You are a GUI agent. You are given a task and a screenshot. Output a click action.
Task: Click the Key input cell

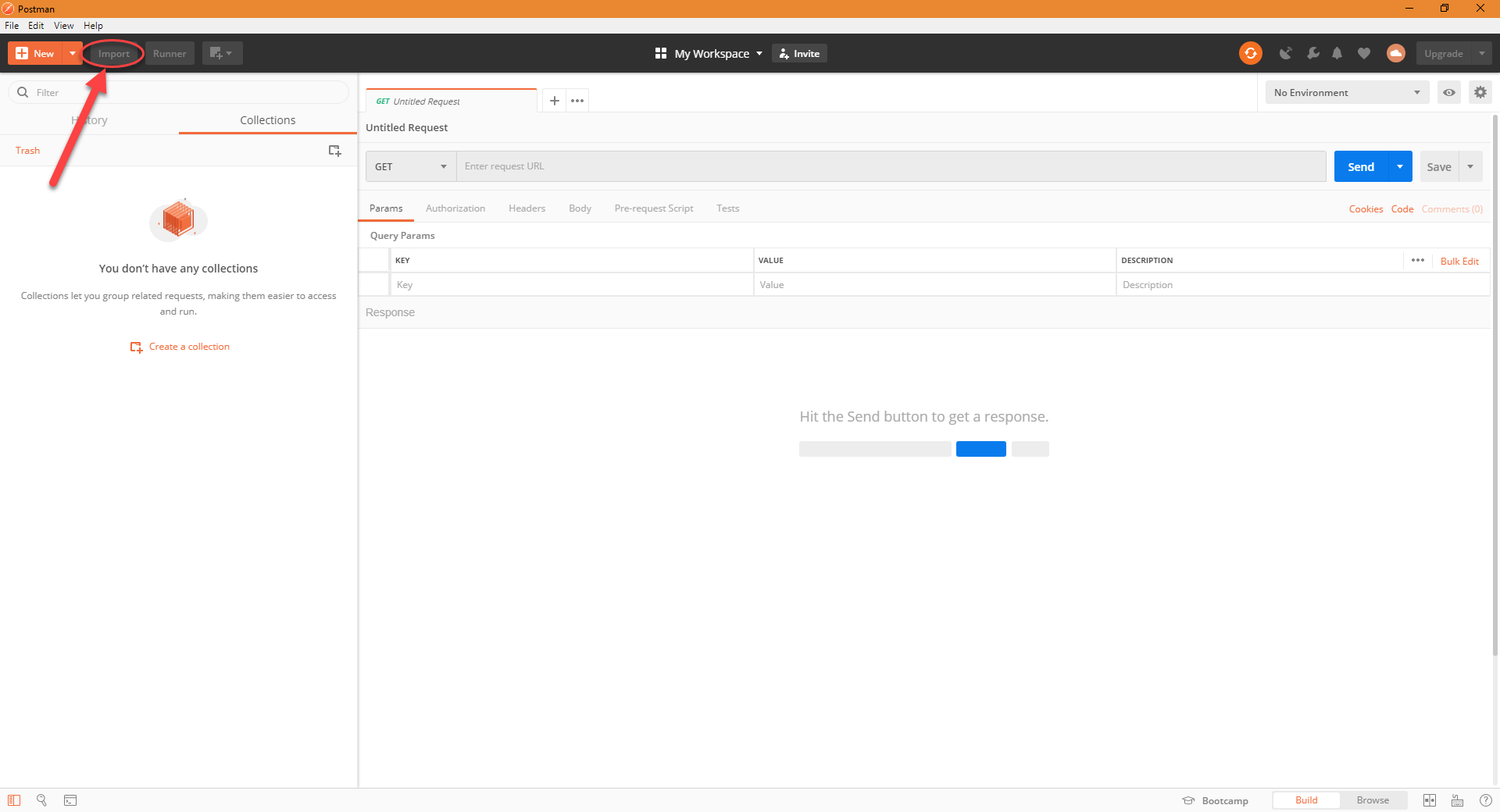click(571, 284)
